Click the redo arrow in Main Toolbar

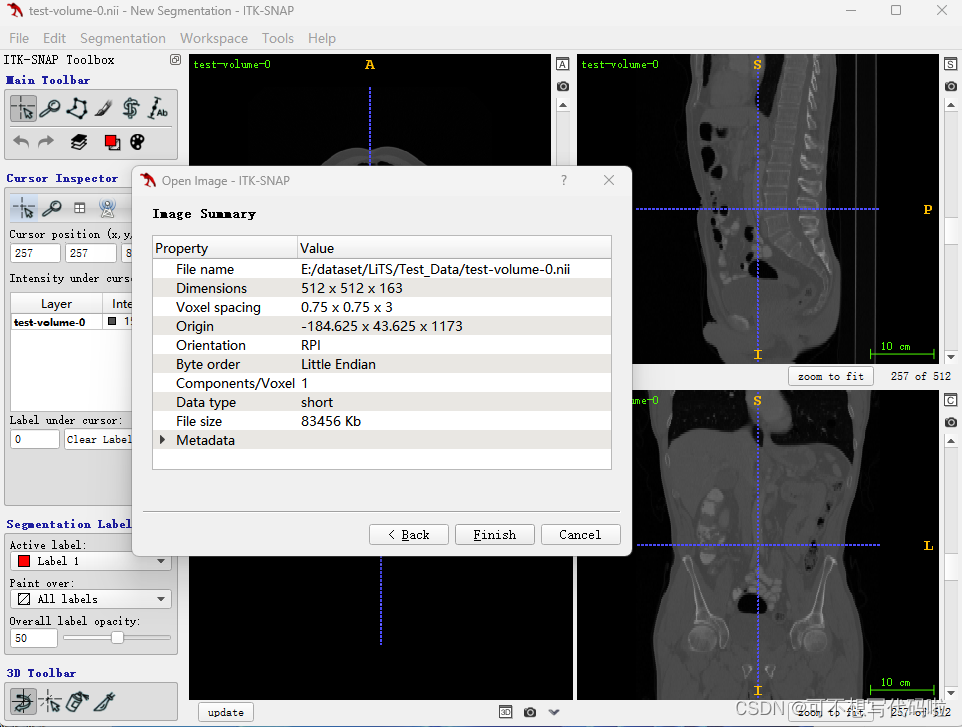click(x=46, y=142)
